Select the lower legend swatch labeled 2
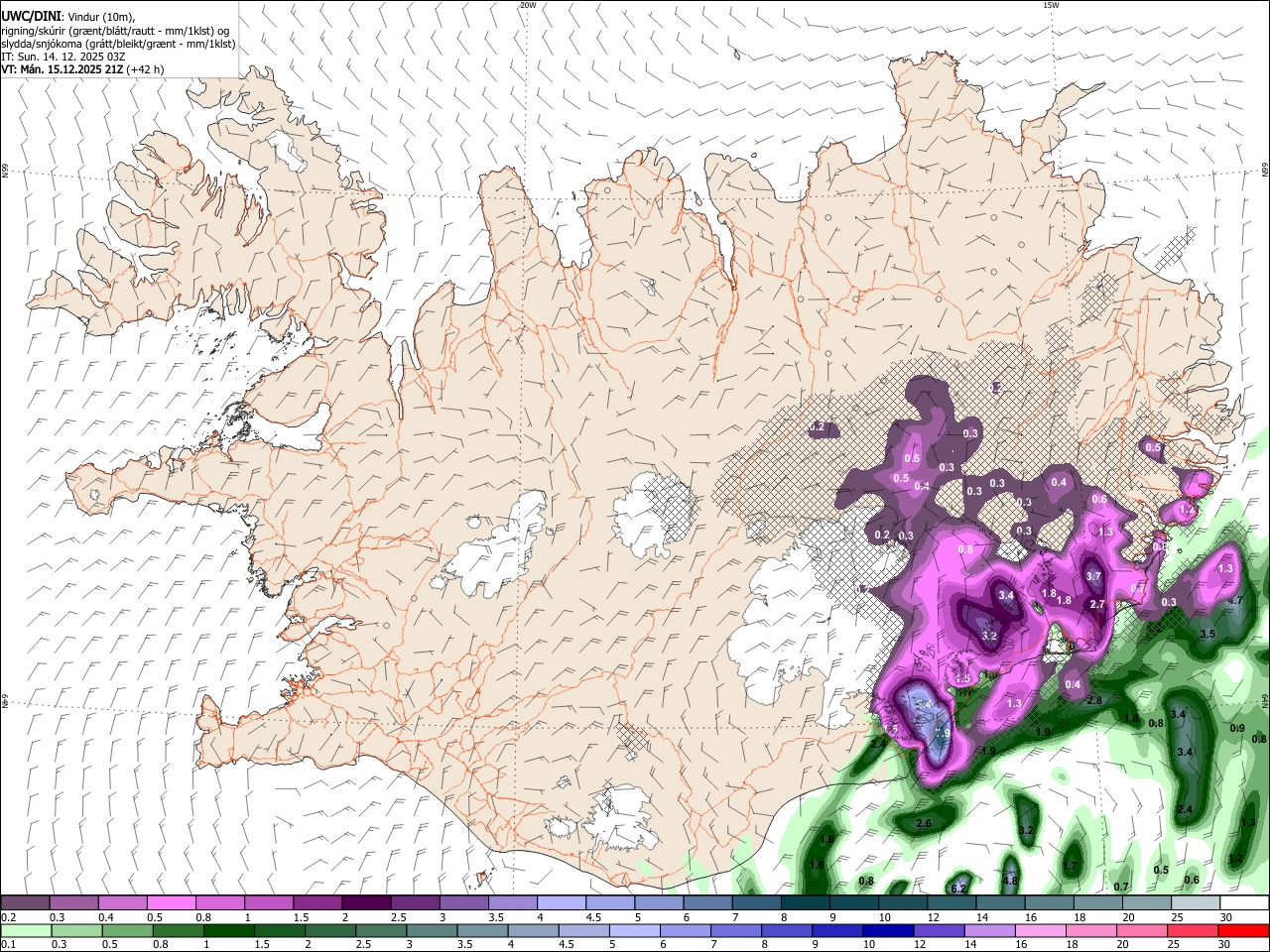This screenshot has width=1270, height=952. coord(330,930)
